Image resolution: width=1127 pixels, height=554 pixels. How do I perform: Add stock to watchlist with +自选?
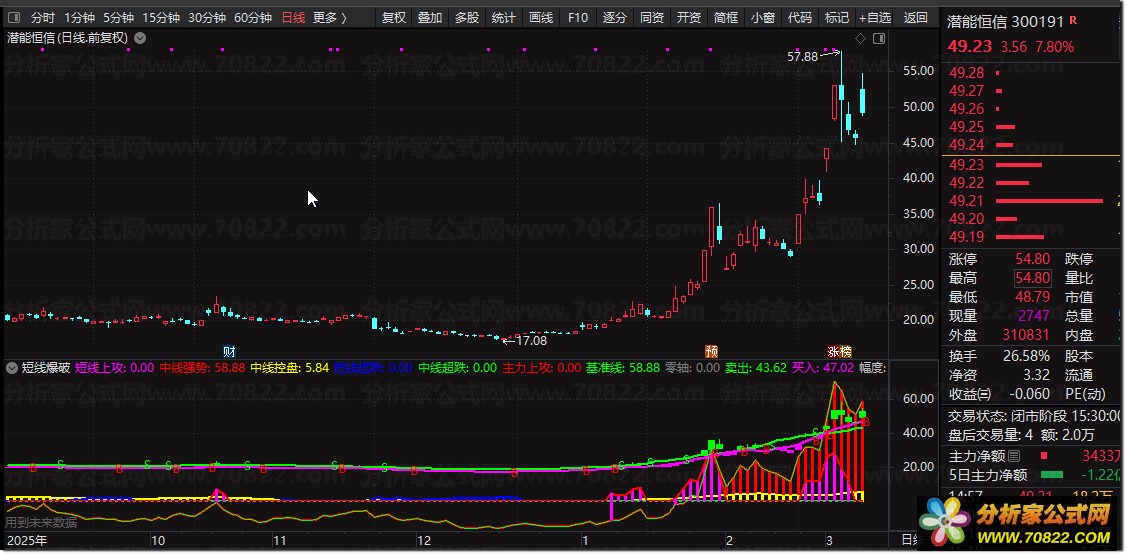pyautogui.click(x=875, y=18)
